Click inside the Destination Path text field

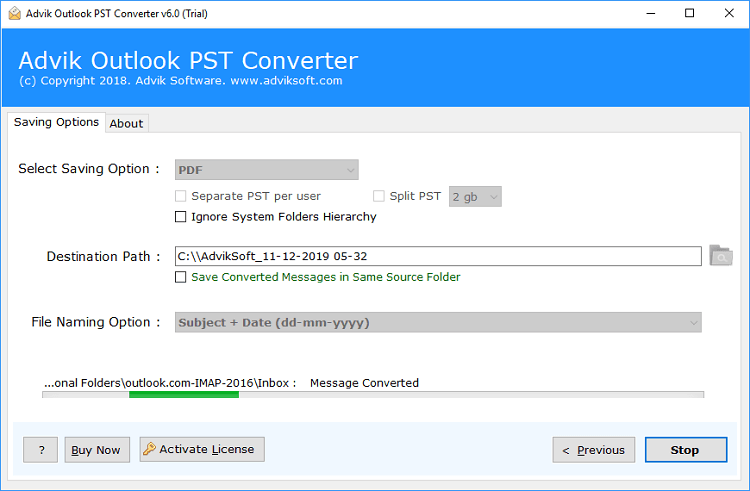[438, 256]
